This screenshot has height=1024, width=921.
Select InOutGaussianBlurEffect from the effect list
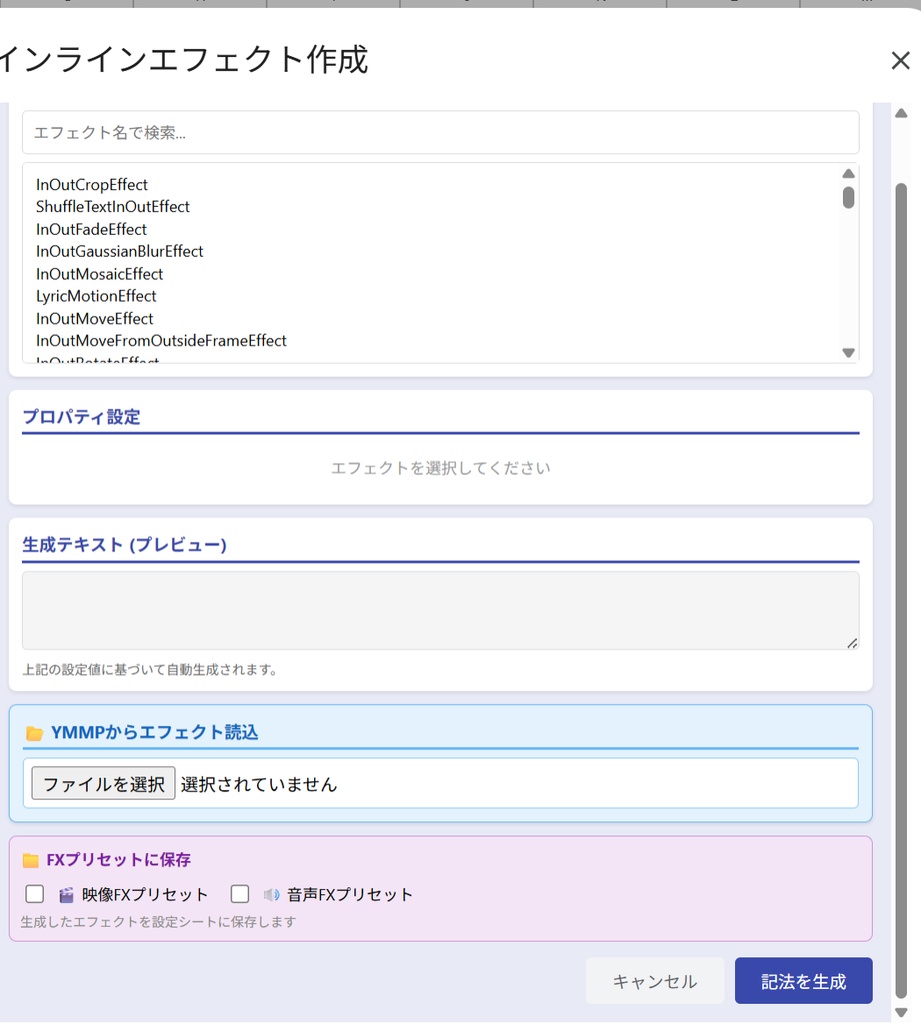[x=119, y=251]
